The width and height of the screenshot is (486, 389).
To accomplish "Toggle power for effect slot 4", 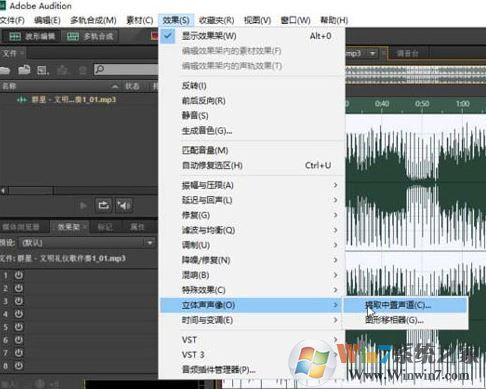I will click(x=19, y=314).
